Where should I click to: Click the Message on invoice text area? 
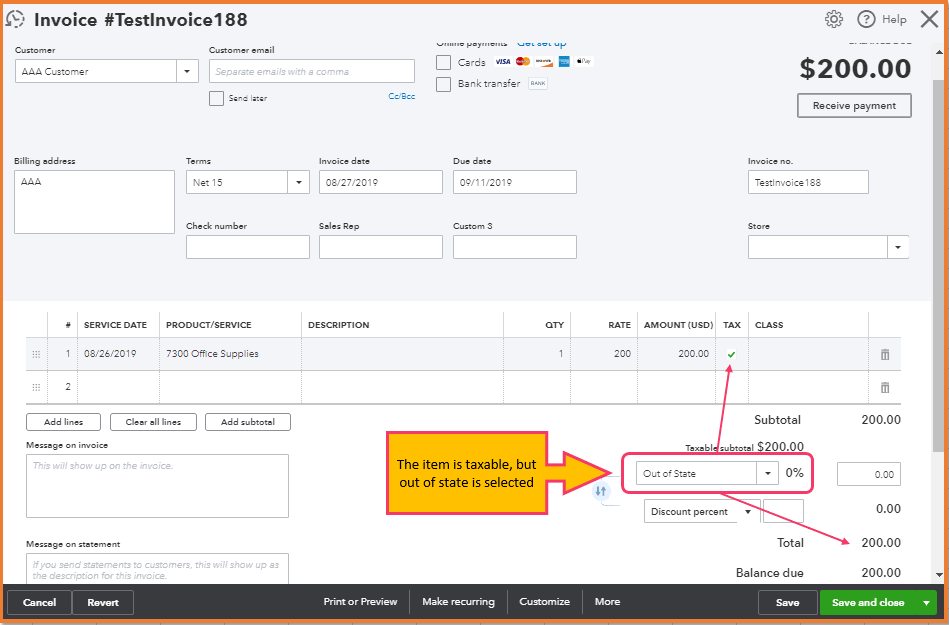coord(157,486)
